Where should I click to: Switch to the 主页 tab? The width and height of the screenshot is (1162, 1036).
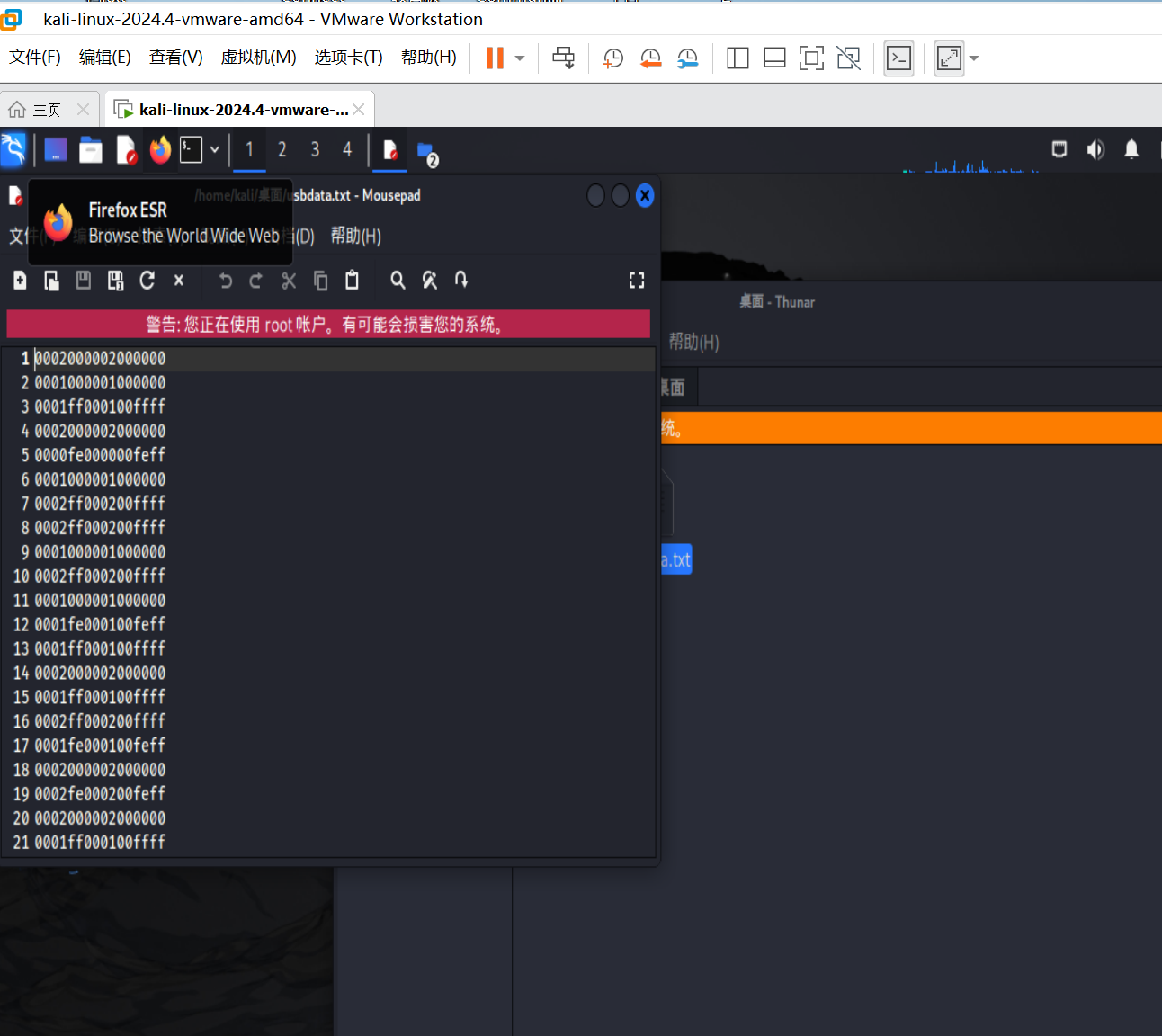[x=46, y=110]
